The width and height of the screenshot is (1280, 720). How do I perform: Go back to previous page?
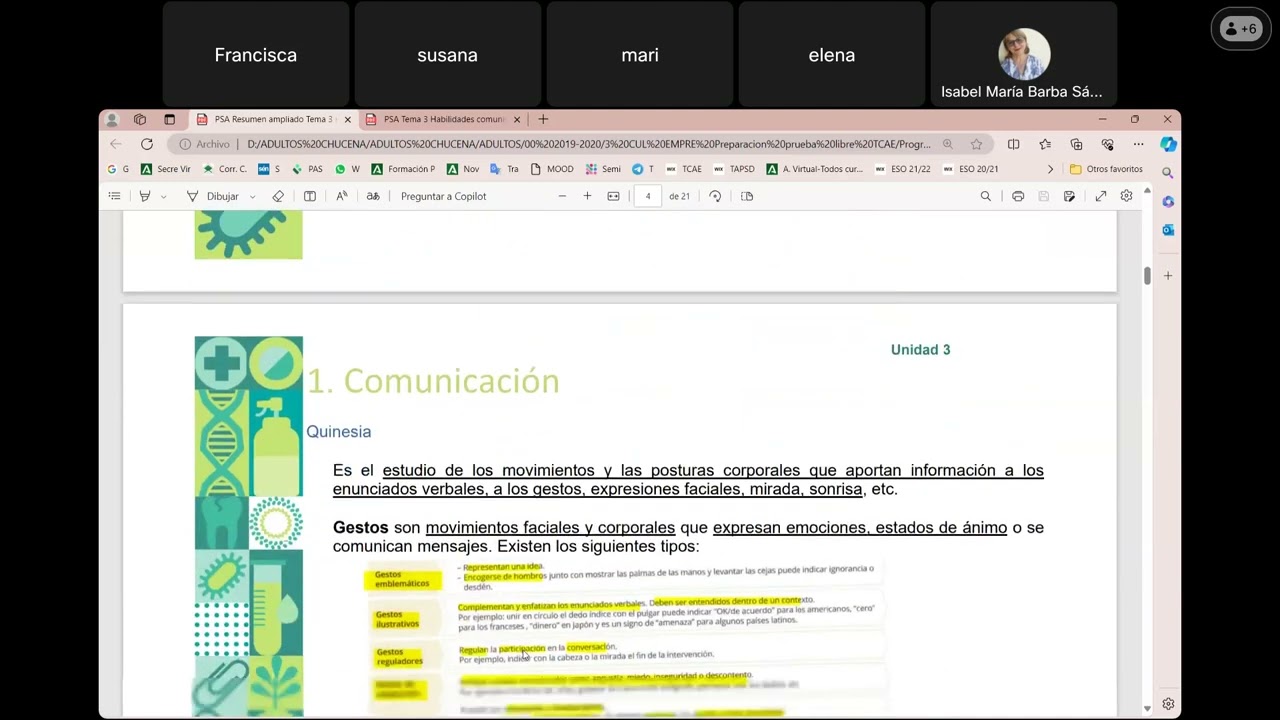tap(116, 144)
